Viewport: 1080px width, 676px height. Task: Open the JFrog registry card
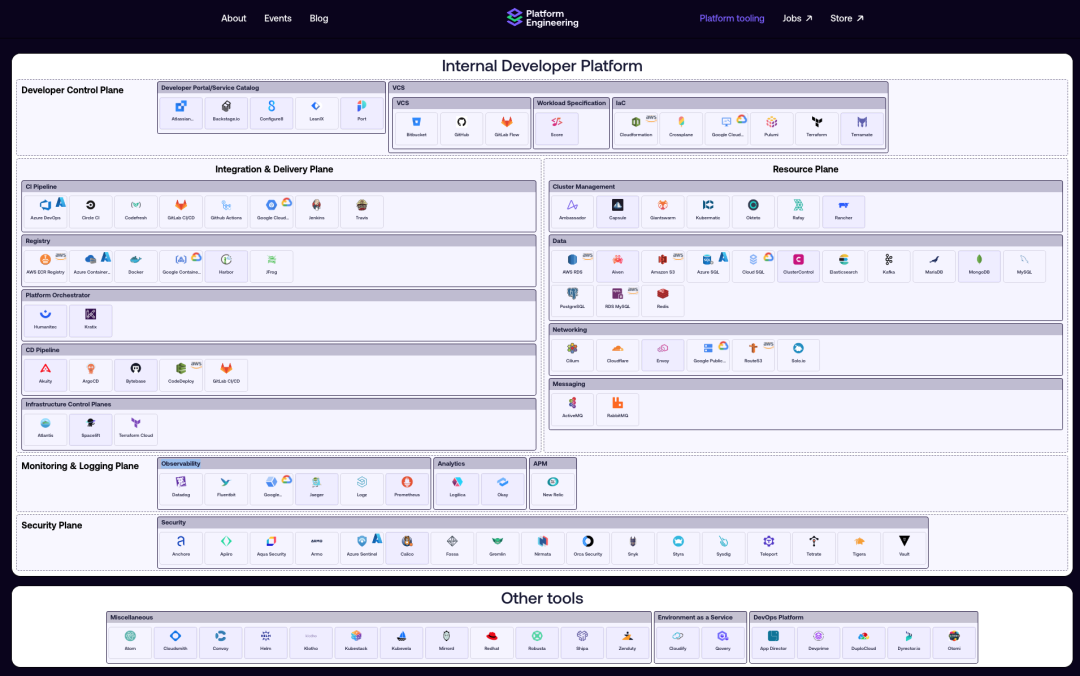click(x=271, y=265)
